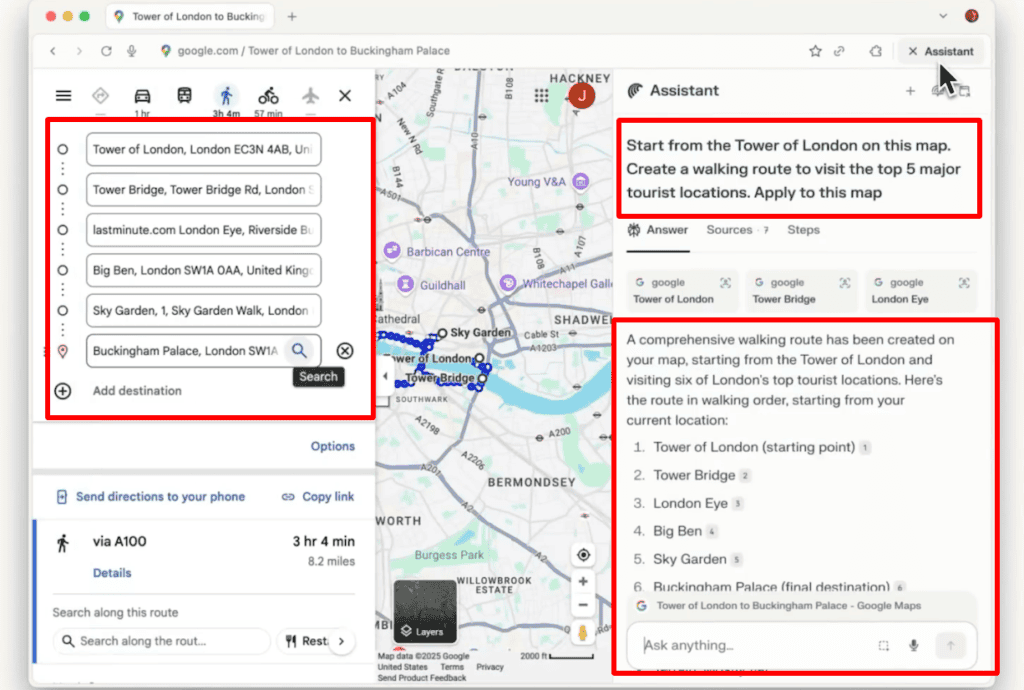Edit the Tower Bridge waypoint field

[203, 190]
